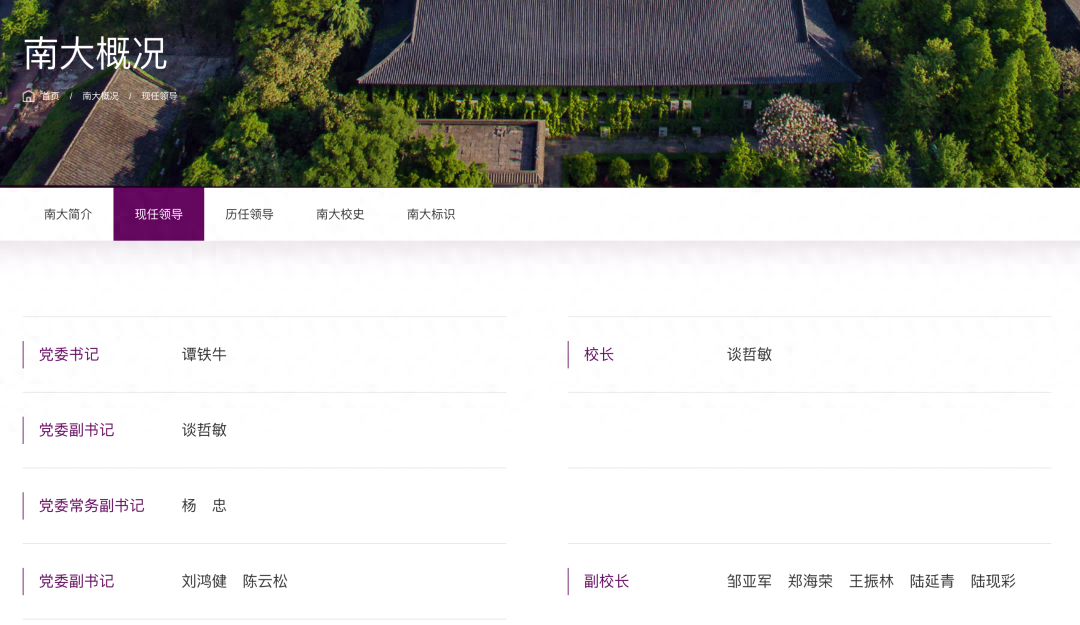This screenshot has height=625, width=1080.
Task: Click the home icon in breadcrumb
Action: point(28,96)
